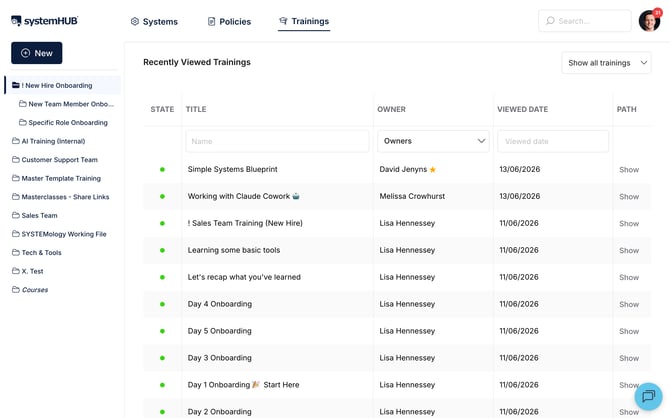Open Day 1 Onboarding Start Here training
Image resolution: width=670 pixels, height=418 pixels.
pos(244,385)
